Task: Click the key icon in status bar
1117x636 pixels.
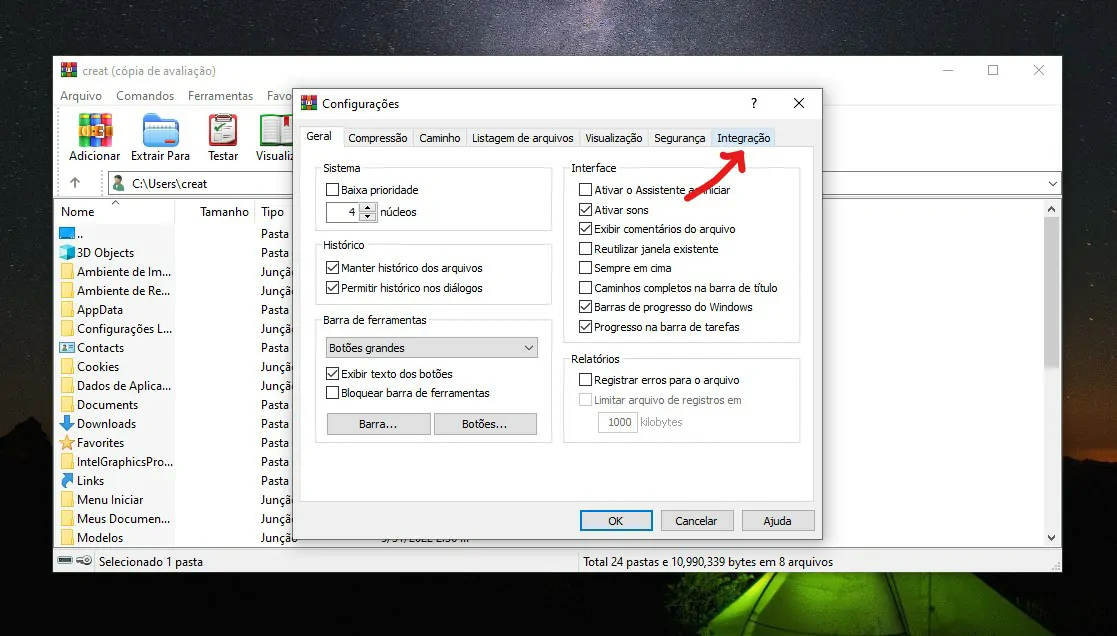Action: click(x=84, y=561)
